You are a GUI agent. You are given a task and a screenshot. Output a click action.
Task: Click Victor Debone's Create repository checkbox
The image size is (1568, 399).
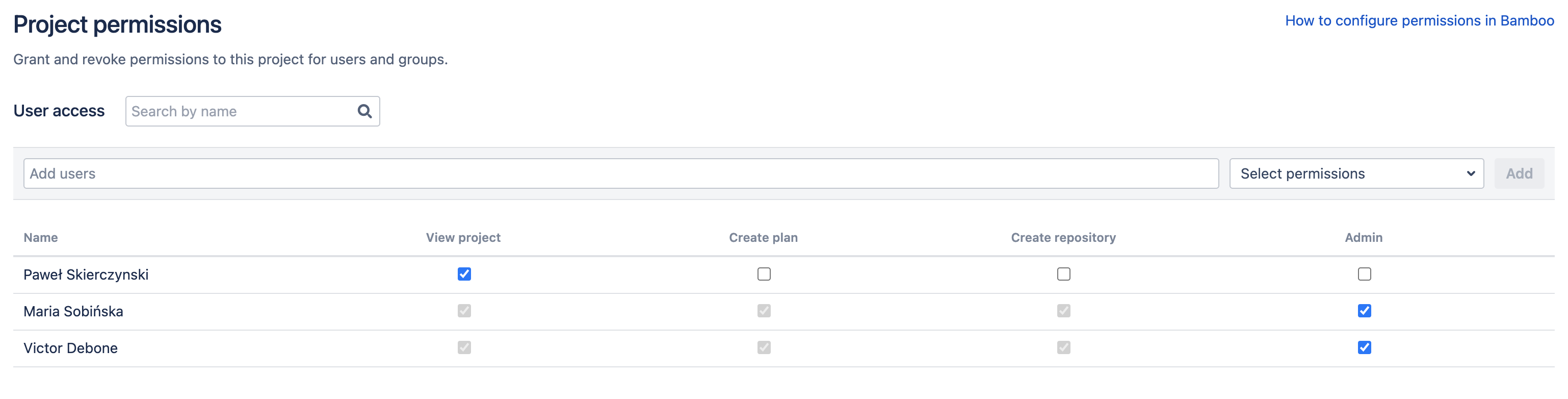tap(1063, 347)
